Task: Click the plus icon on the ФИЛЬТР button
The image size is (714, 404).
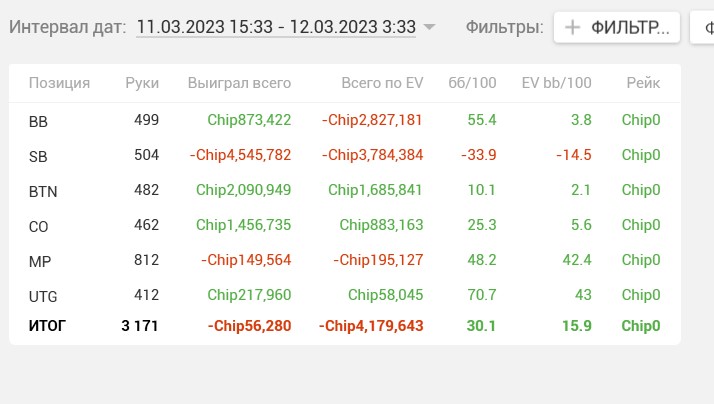Action: pyautogui.click(x=572, y=28)
